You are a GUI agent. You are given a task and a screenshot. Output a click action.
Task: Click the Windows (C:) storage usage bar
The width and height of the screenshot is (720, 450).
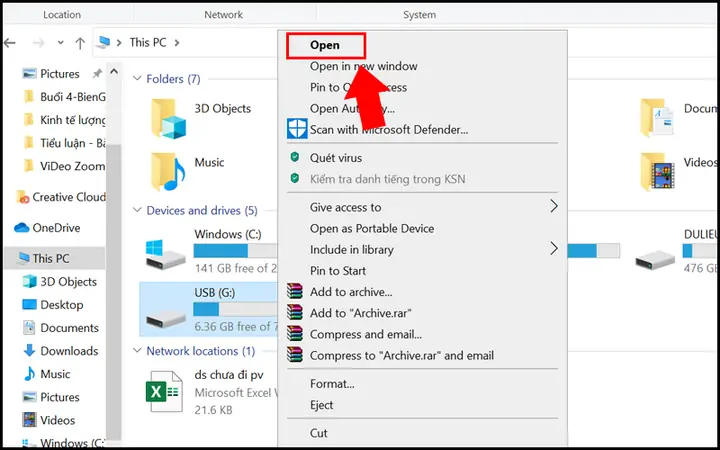(235, 251)
